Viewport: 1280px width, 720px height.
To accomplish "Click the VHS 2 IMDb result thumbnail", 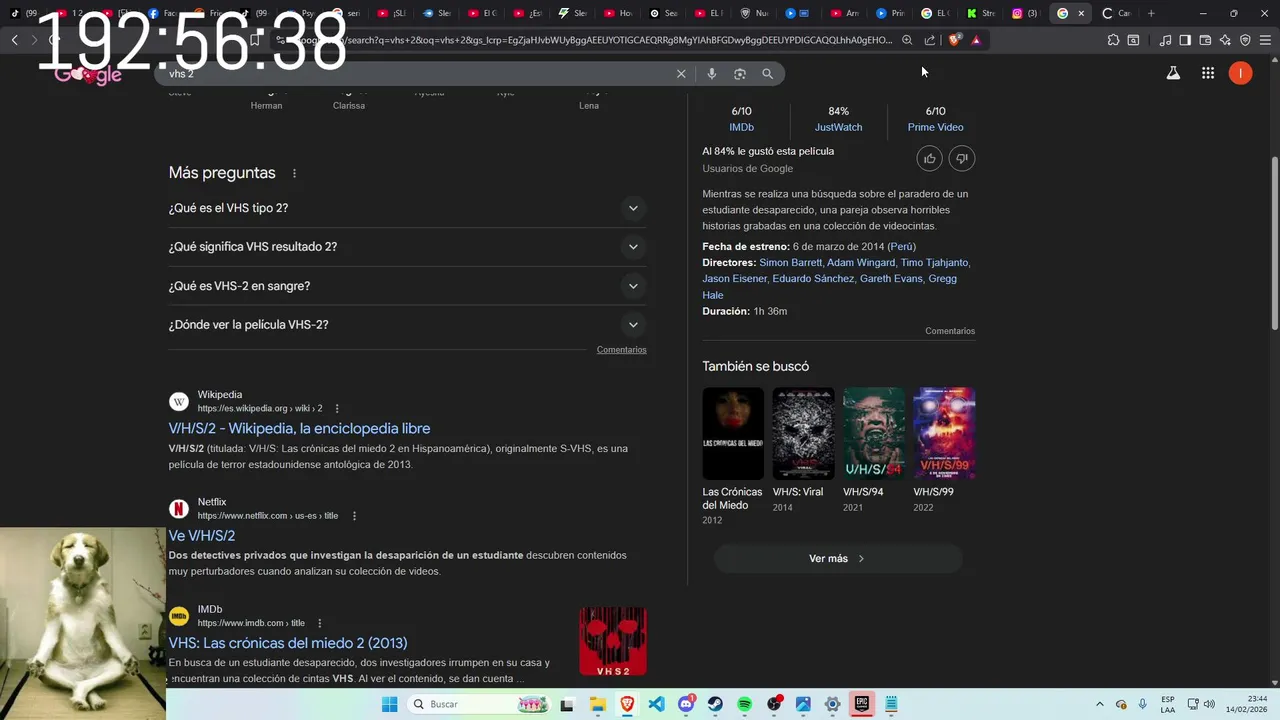I will coord(613,642).
